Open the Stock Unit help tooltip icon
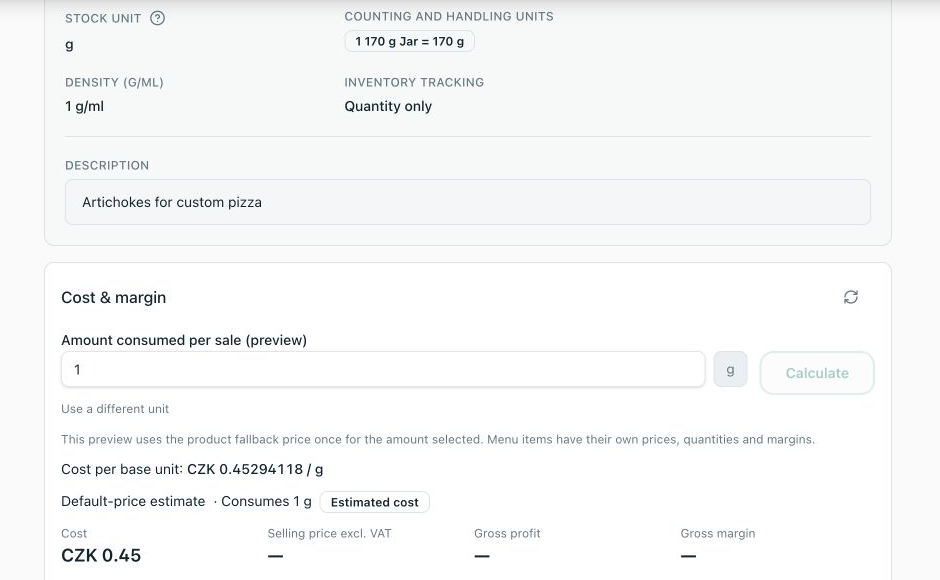This screenshot has height=580, width=940. (x=157, y=18)
